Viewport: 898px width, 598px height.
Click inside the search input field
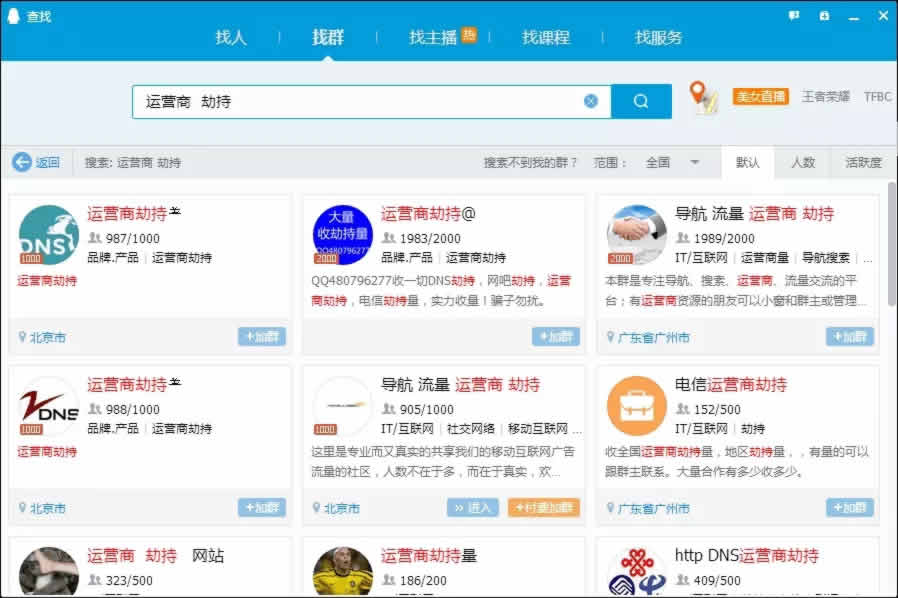pyautogui.click(x=360, y=100)
